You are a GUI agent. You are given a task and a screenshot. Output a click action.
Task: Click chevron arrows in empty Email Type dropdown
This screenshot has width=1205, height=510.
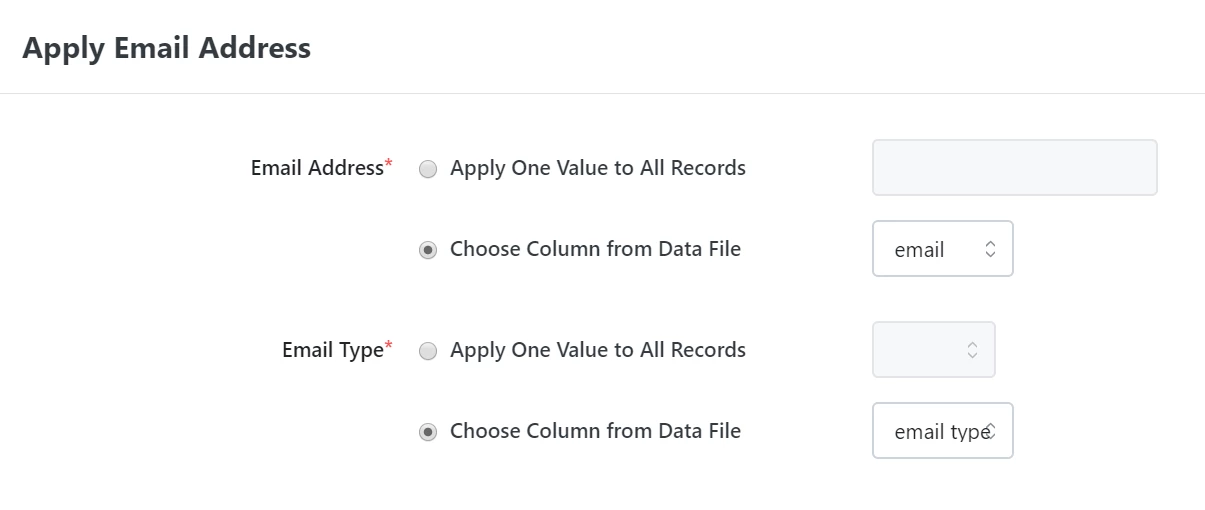972,350
